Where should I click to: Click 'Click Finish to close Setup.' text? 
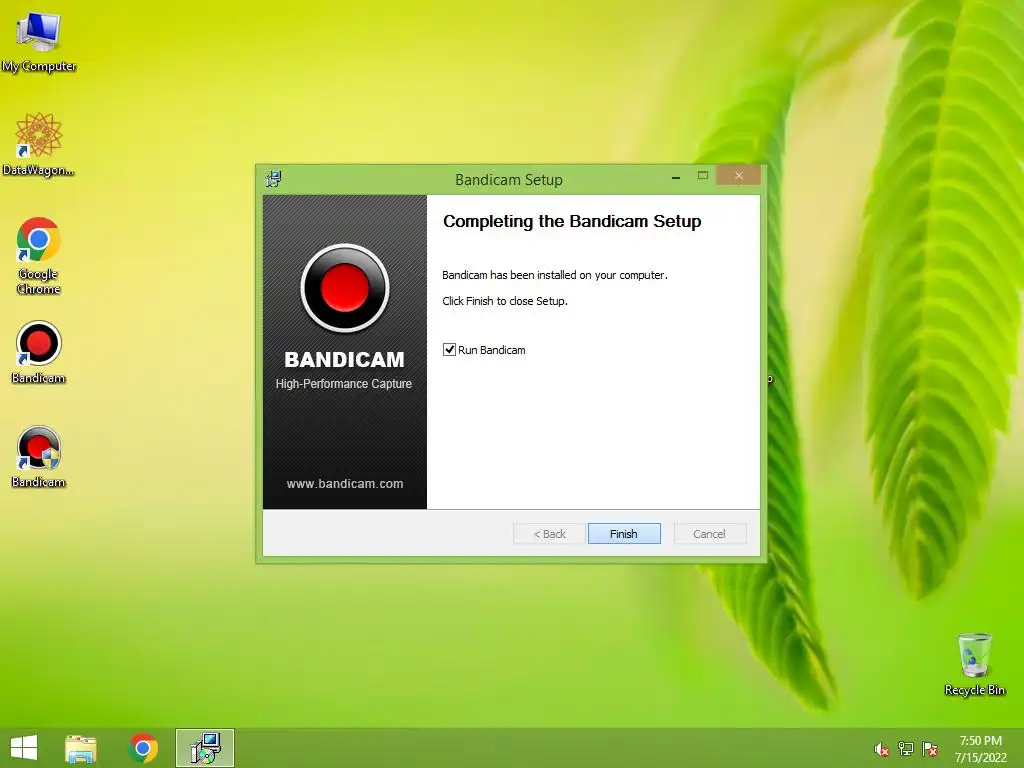pyautogui.click(x=505, y=301)
